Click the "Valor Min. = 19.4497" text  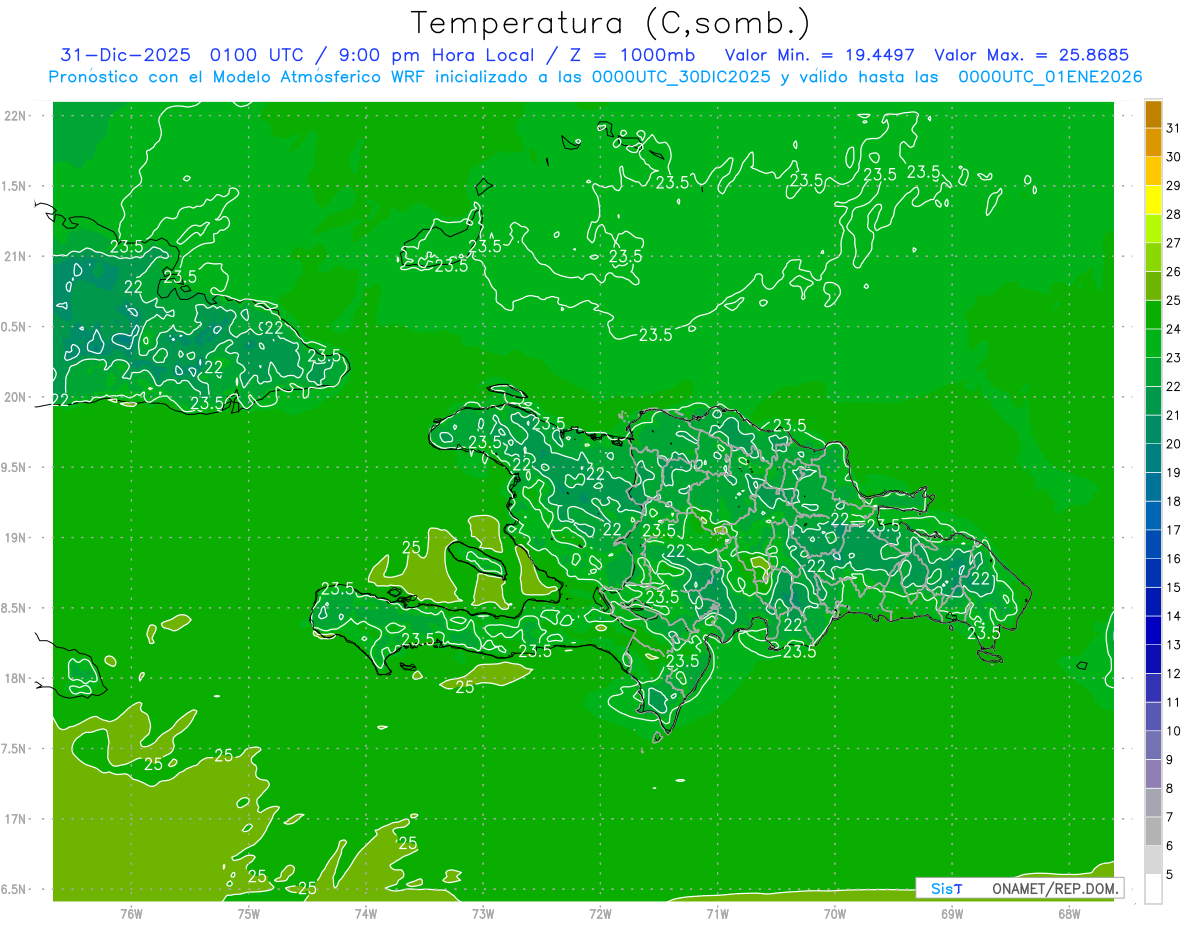point(819,55)
